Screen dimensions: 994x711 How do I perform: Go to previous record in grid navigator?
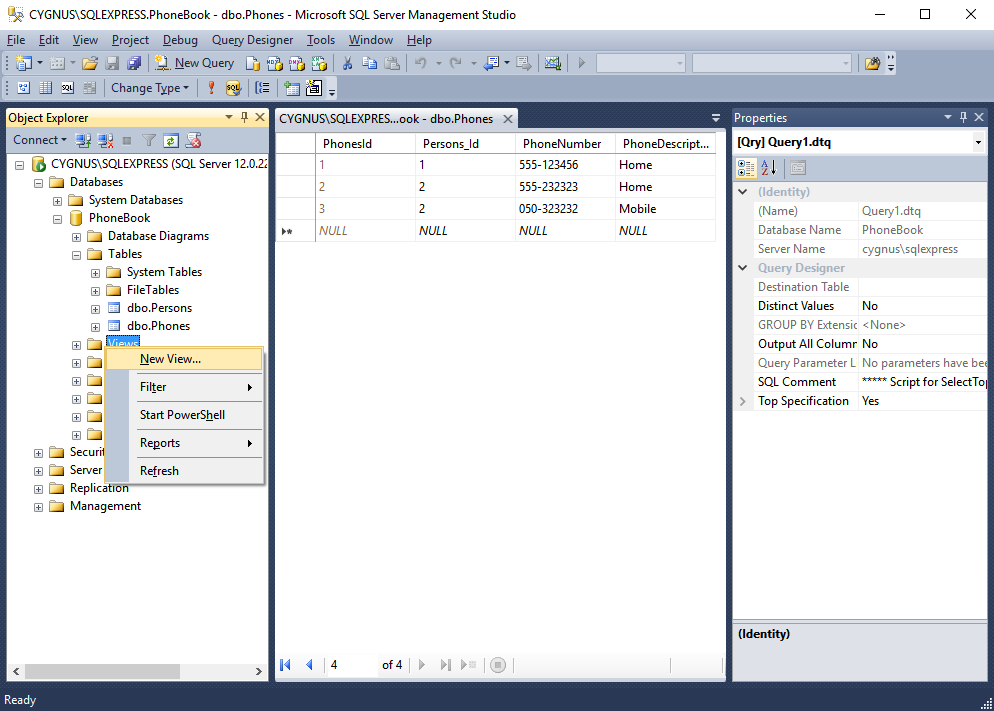[x=309, y=665]
